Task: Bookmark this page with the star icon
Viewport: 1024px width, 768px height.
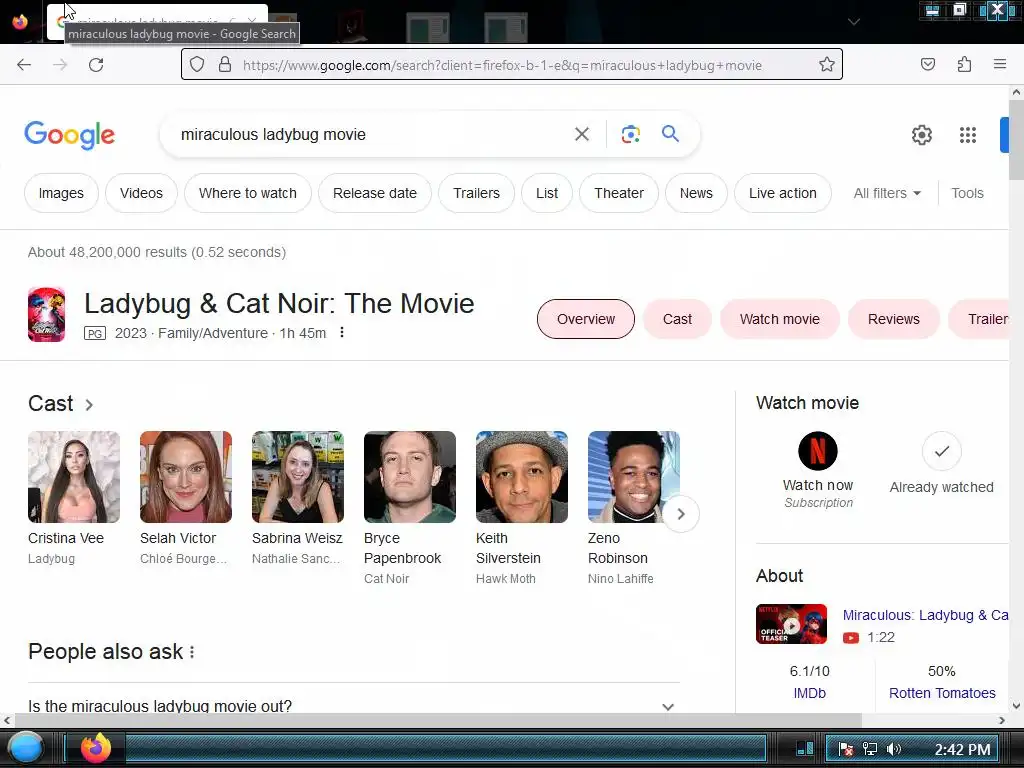Action: (x=827, y=65)
